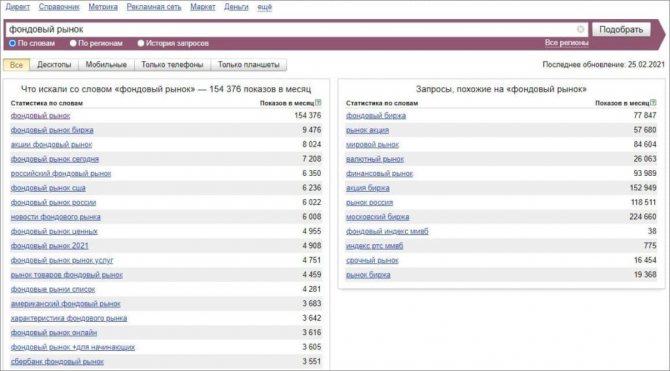Select the По регионам radio button
670x371 pixels.
73,43
